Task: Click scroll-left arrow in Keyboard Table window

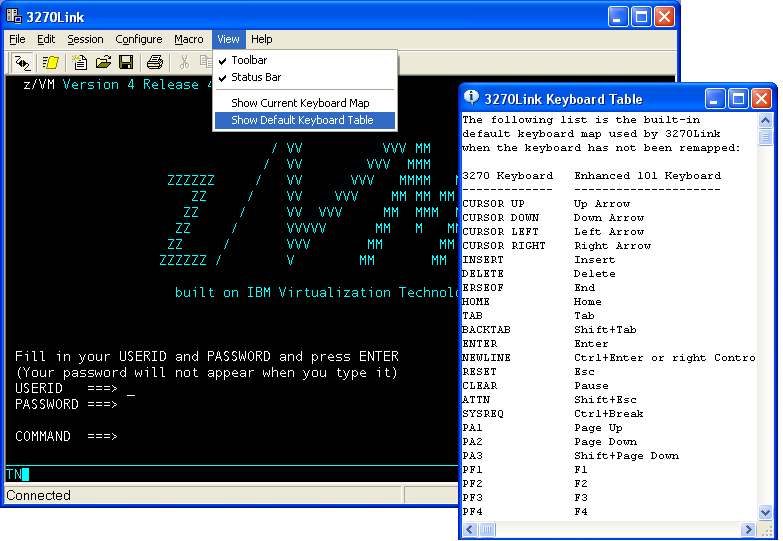Action: tap(470, 529)
